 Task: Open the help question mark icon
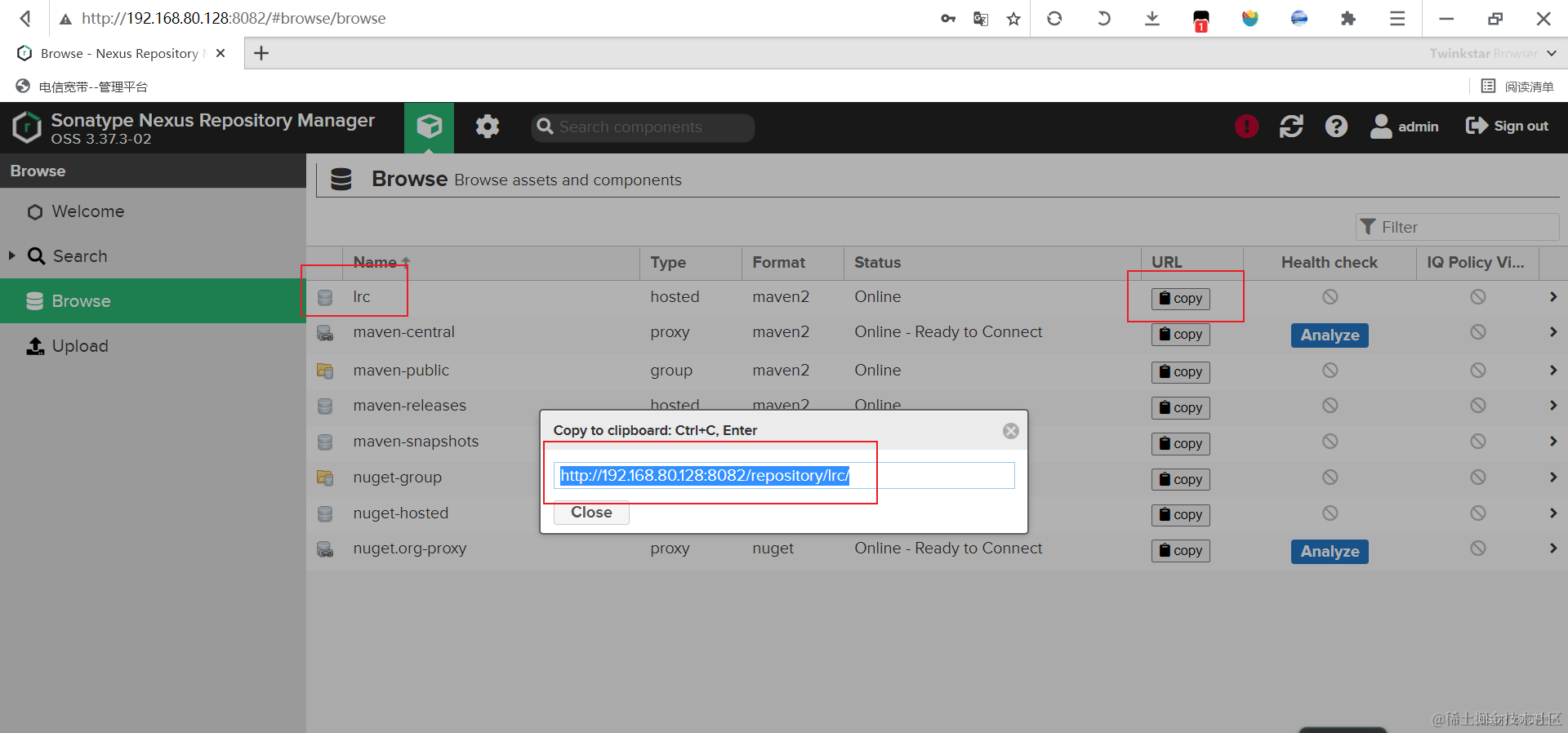click(1336, 127)
